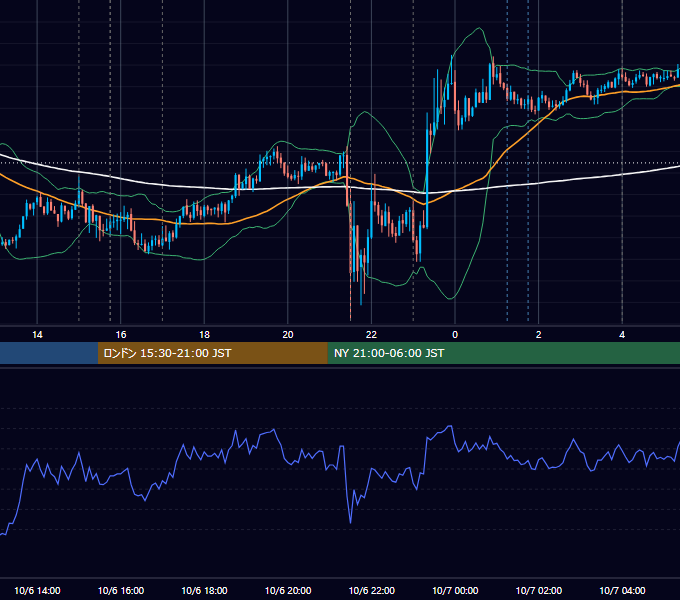680x600 pixels.
Task: Click the 10/7 00:00 time label
Action: 455,590
